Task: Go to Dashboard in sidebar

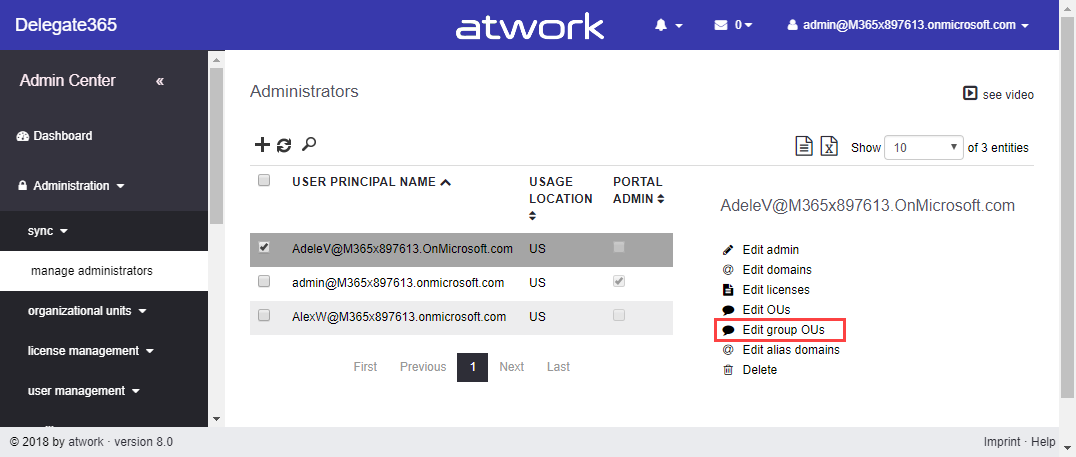Action: [x=62, y=136]
